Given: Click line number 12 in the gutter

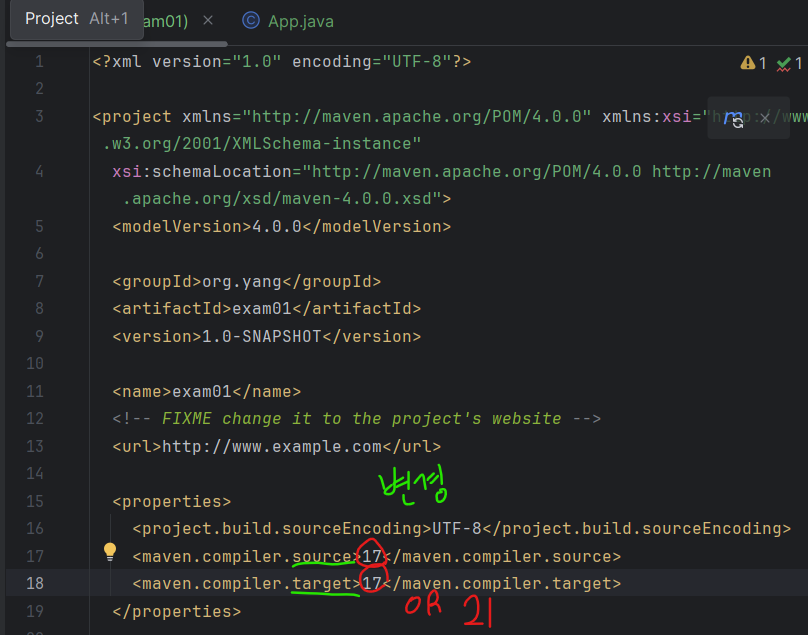Looking at the screenshot, I should [x=35, y=419].
